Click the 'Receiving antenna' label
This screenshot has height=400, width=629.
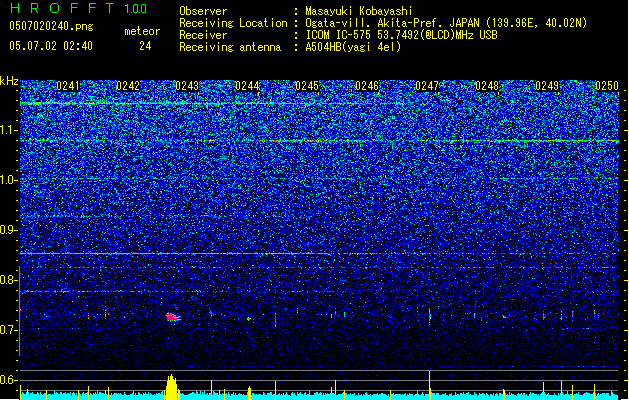click(230, 47)
